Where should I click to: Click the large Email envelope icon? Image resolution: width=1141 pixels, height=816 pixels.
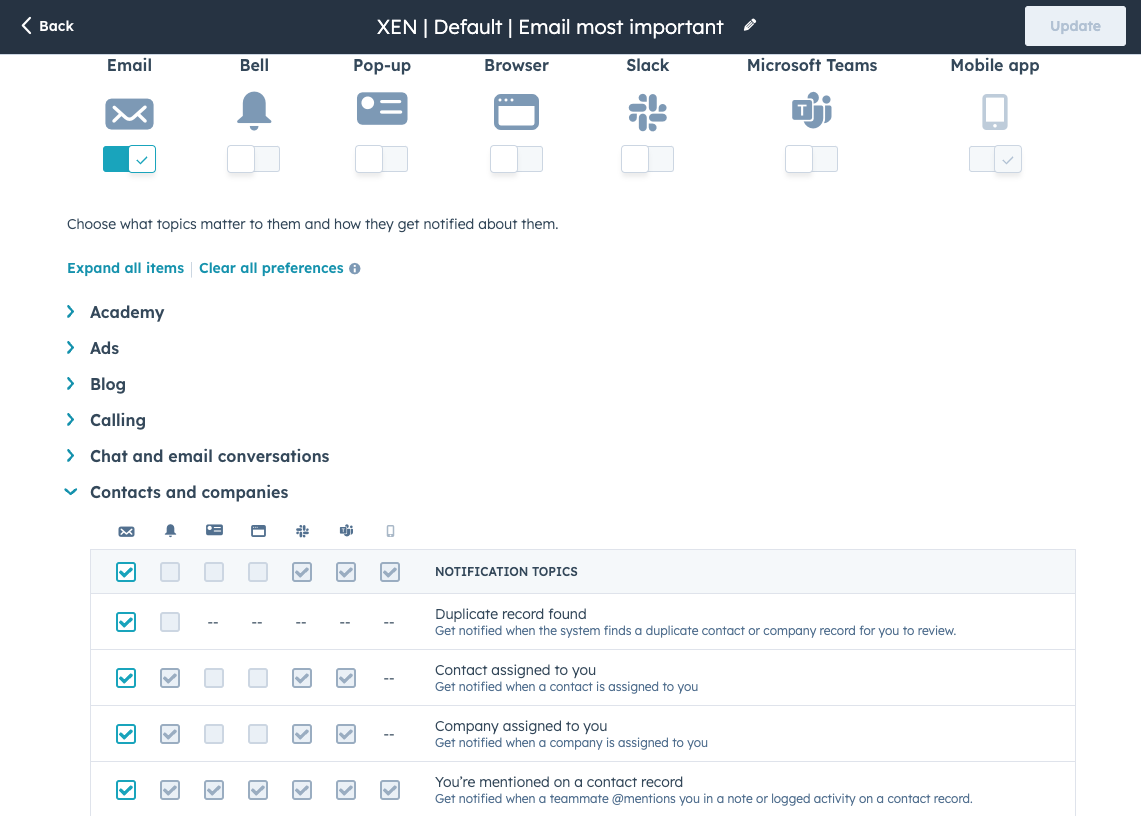tap(129, 113)
